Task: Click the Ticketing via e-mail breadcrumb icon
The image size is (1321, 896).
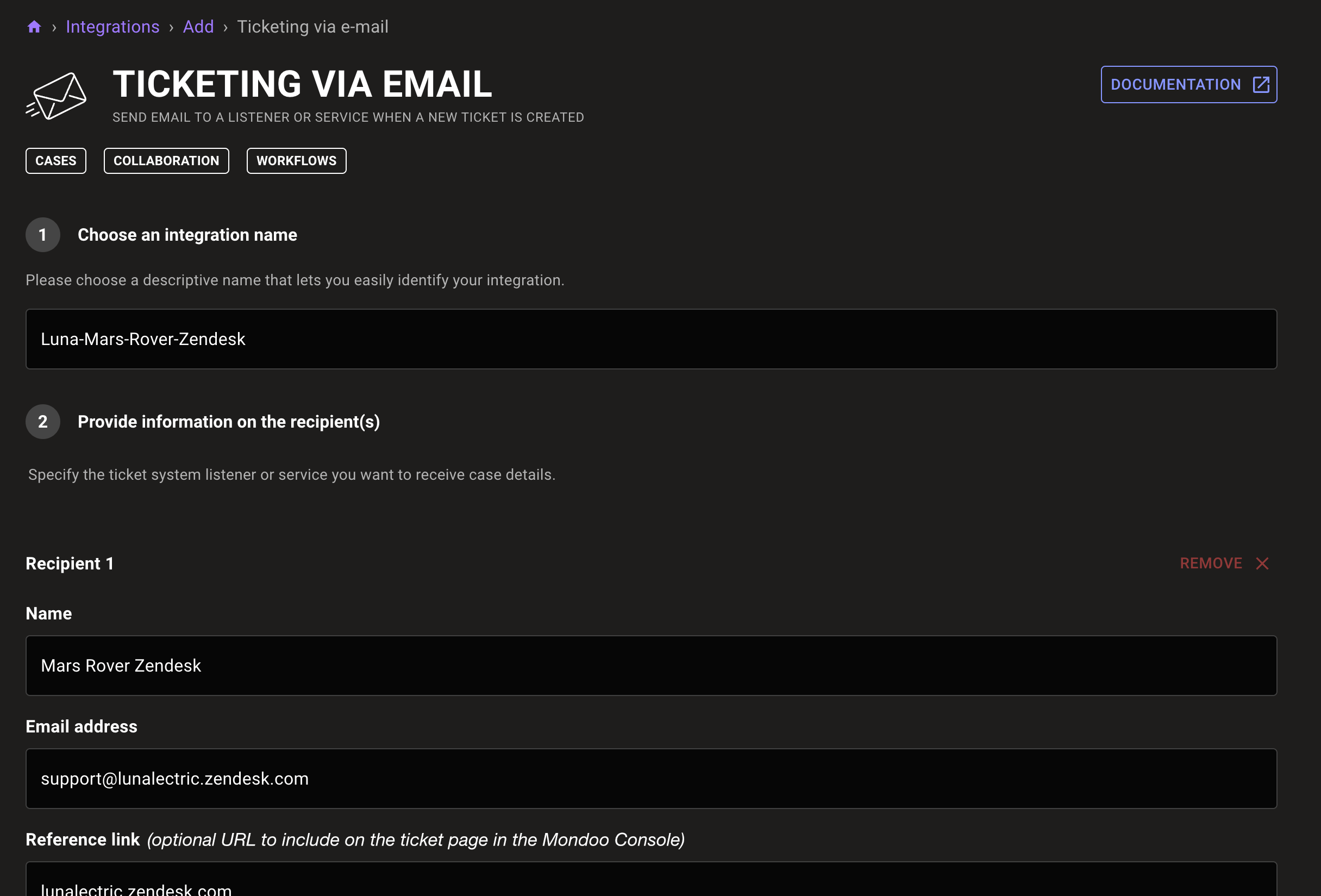Action: (x=312, y=26)
